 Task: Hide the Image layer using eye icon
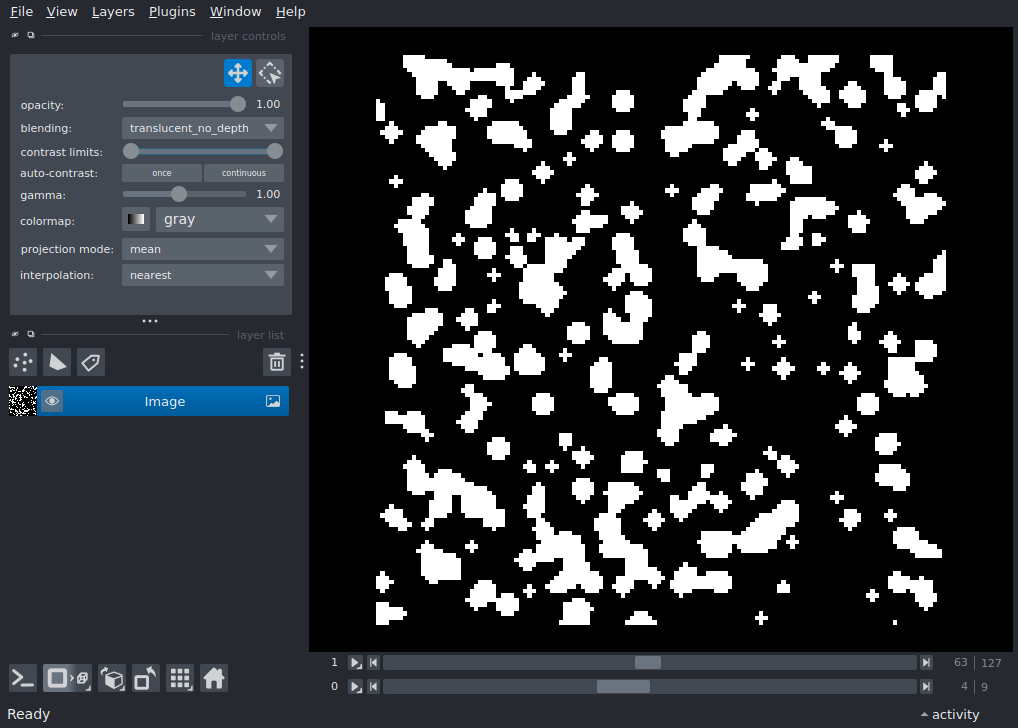(52, 401)
